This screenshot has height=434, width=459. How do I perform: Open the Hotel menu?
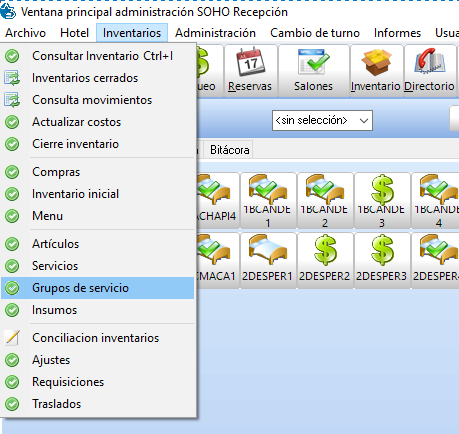click(75, 33)
